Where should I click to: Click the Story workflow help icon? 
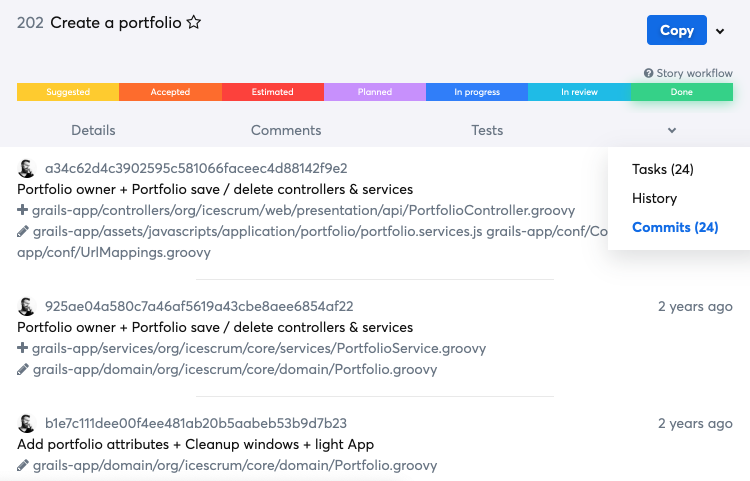tap(648, 73)
